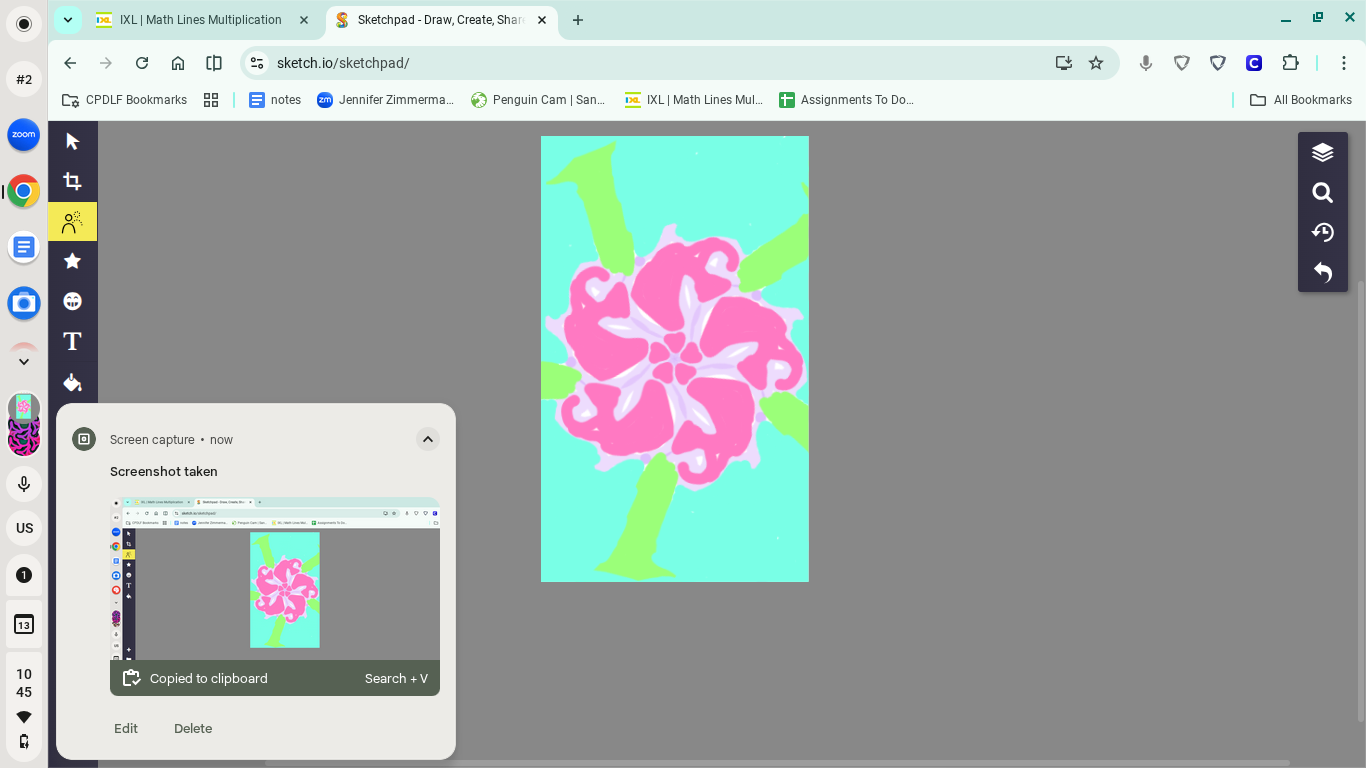Open All Bookmarks folder

(x=1301, y=100)
